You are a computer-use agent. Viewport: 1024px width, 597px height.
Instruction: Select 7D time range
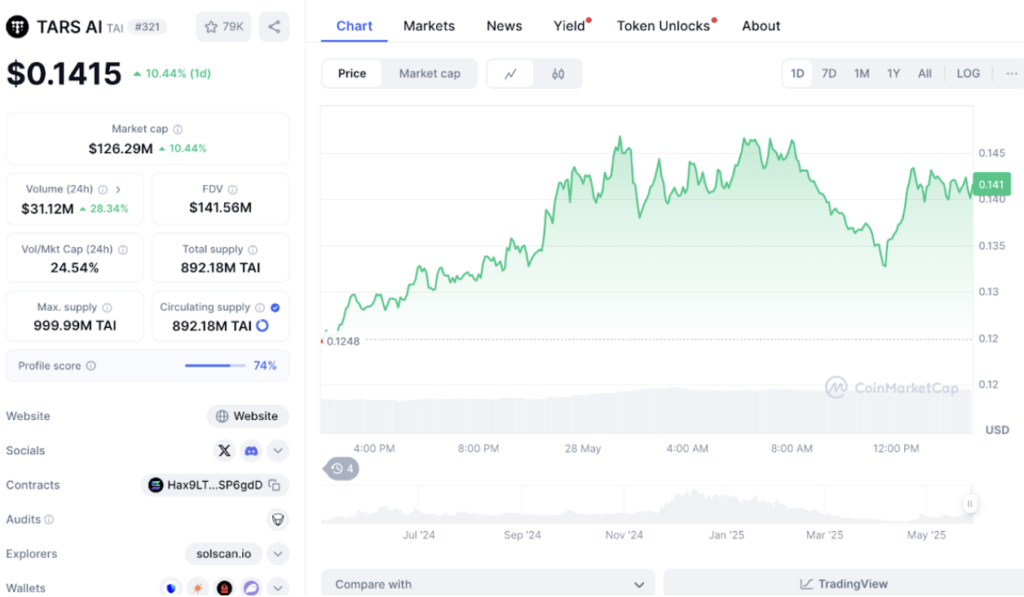coord(829,74)
